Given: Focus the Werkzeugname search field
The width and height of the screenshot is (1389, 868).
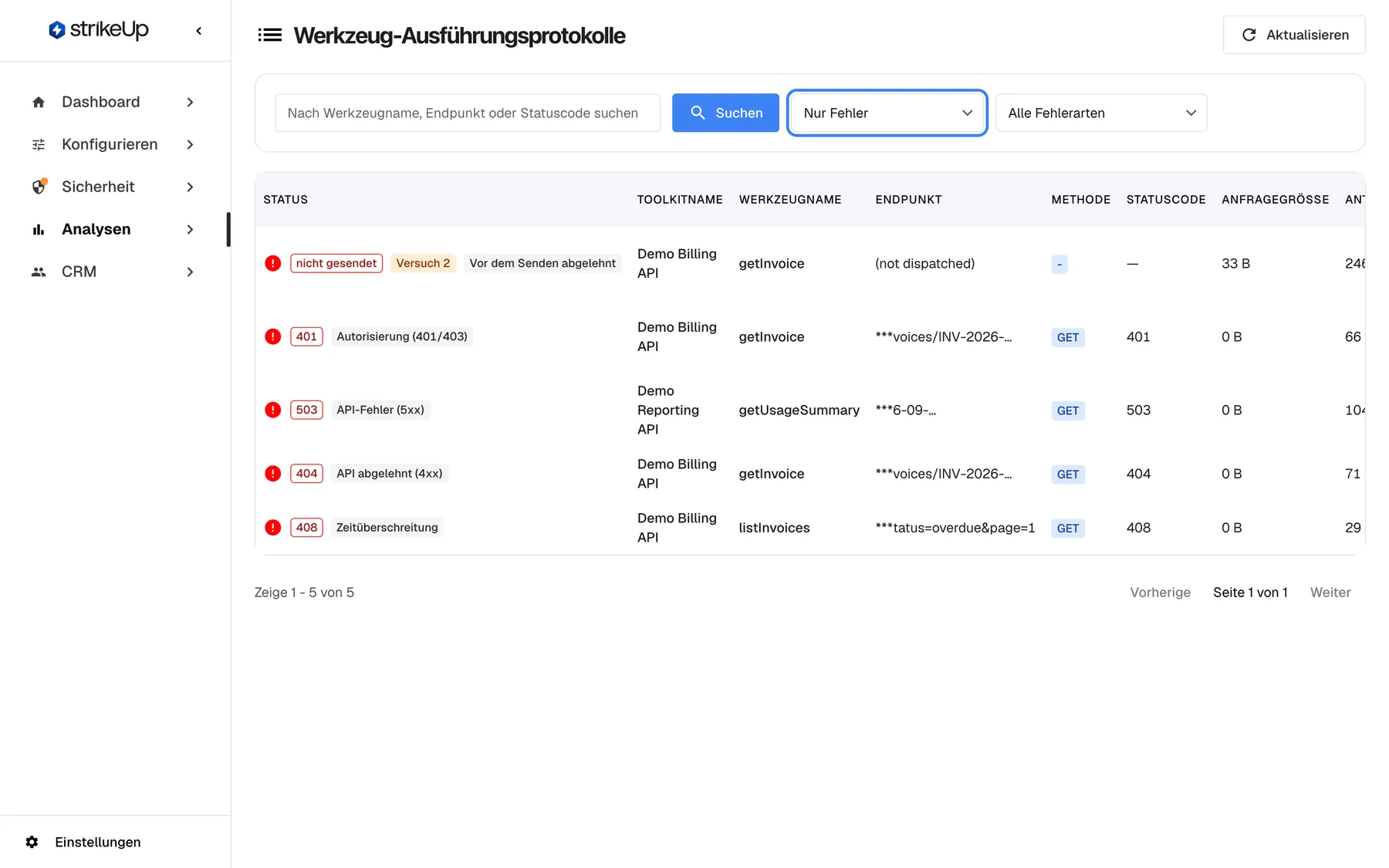Looking at the screenshot, I should pos(468,113).
